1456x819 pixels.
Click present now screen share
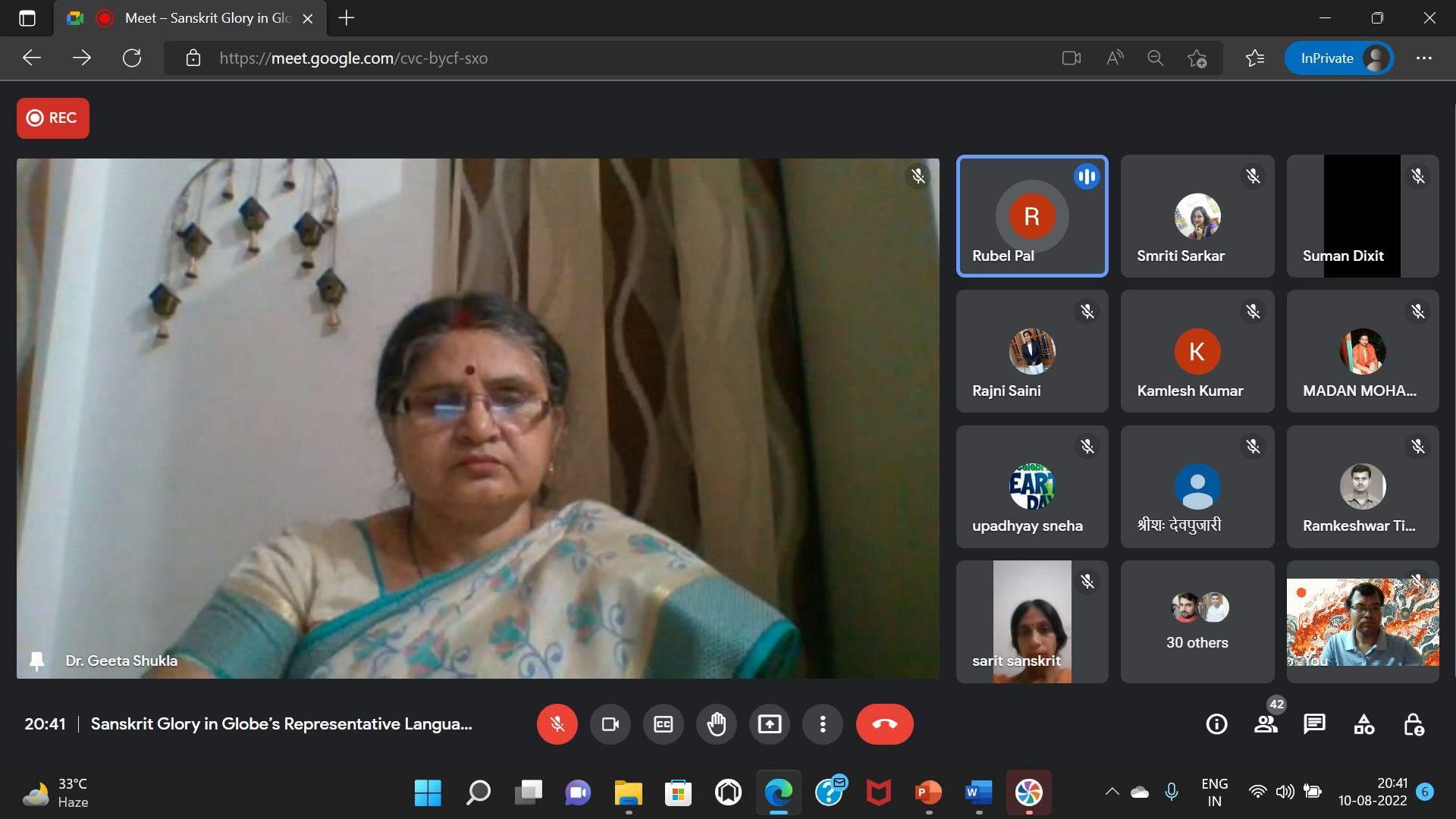point(769,724)
